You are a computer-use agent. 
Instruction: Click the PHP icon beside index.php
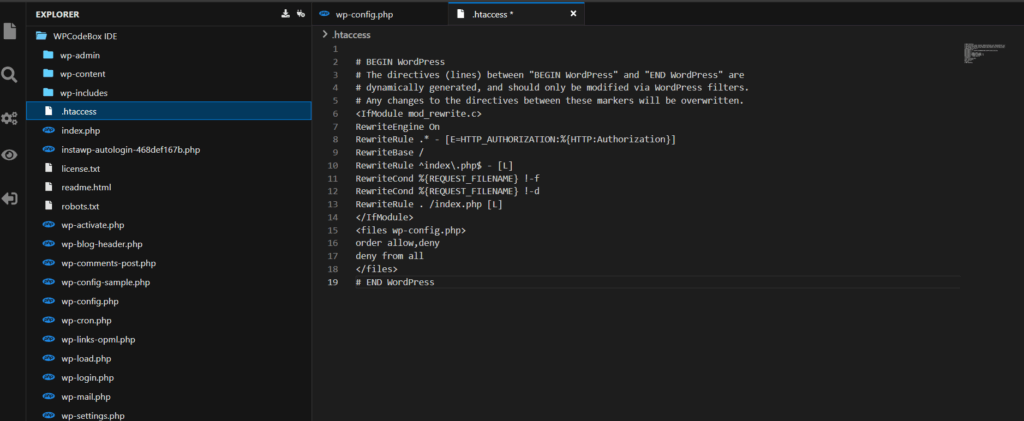[48, 131]
